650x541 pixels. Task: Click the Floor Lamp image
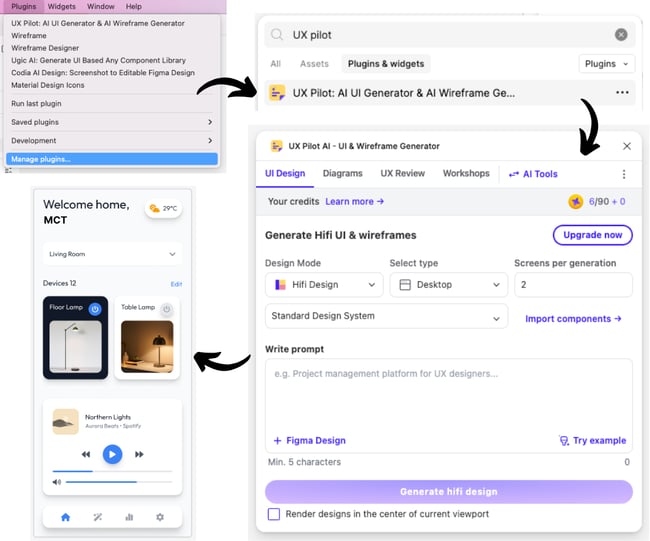tap(75, 347)
